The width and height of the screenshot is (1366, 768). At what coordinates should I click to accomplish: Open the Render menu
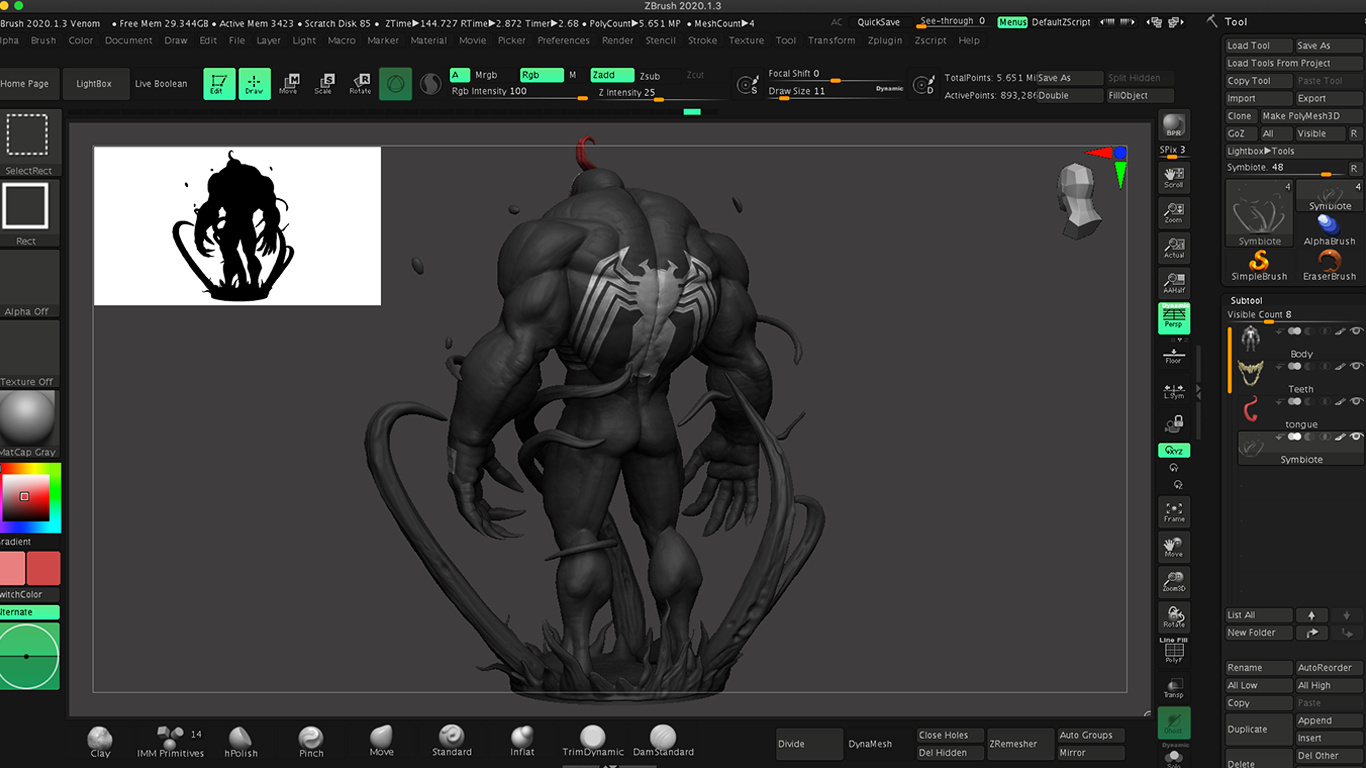pos(617,41)
